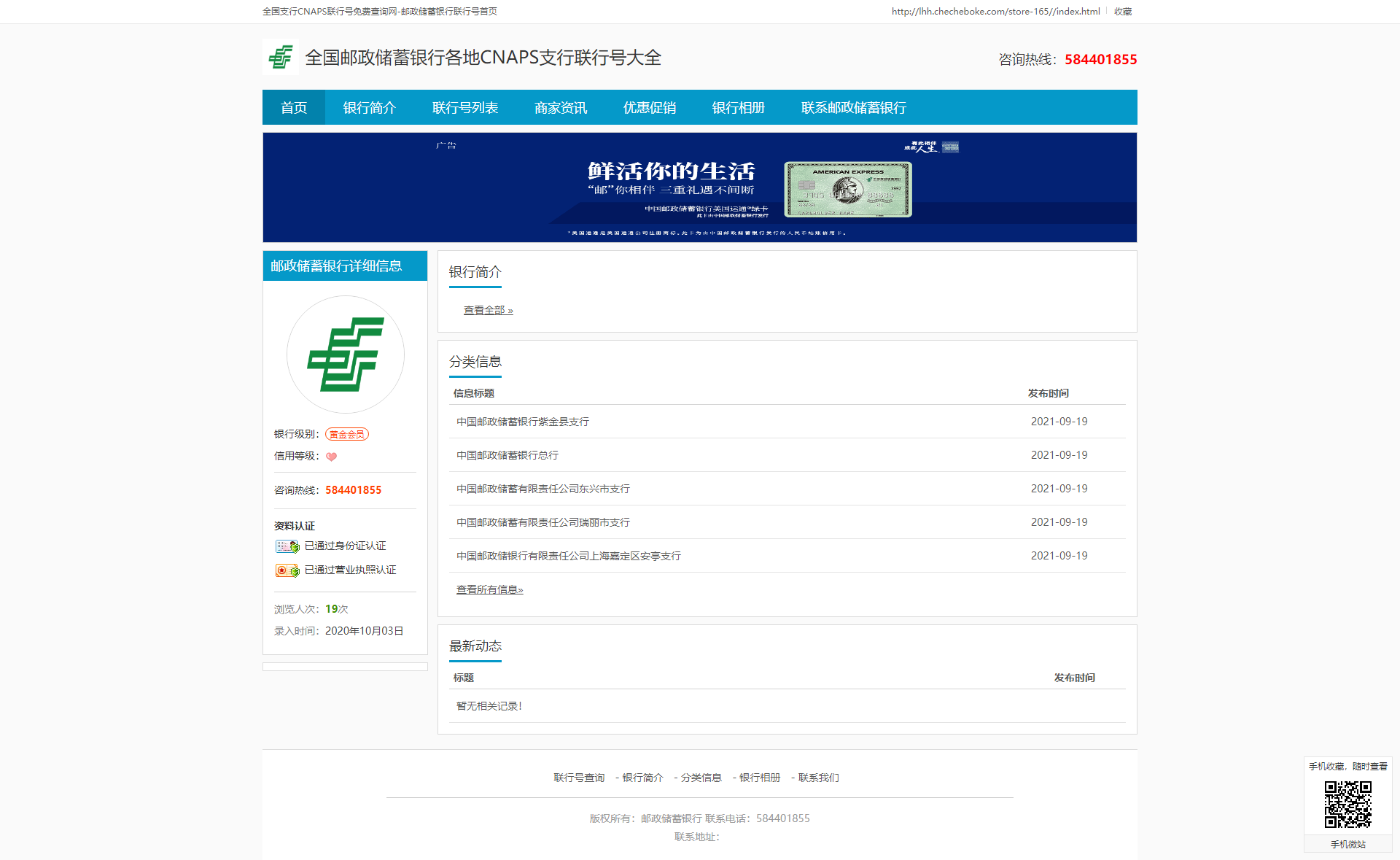Click the view count 19次
The height and width of the screenshot is (860, 1400).
337,609
